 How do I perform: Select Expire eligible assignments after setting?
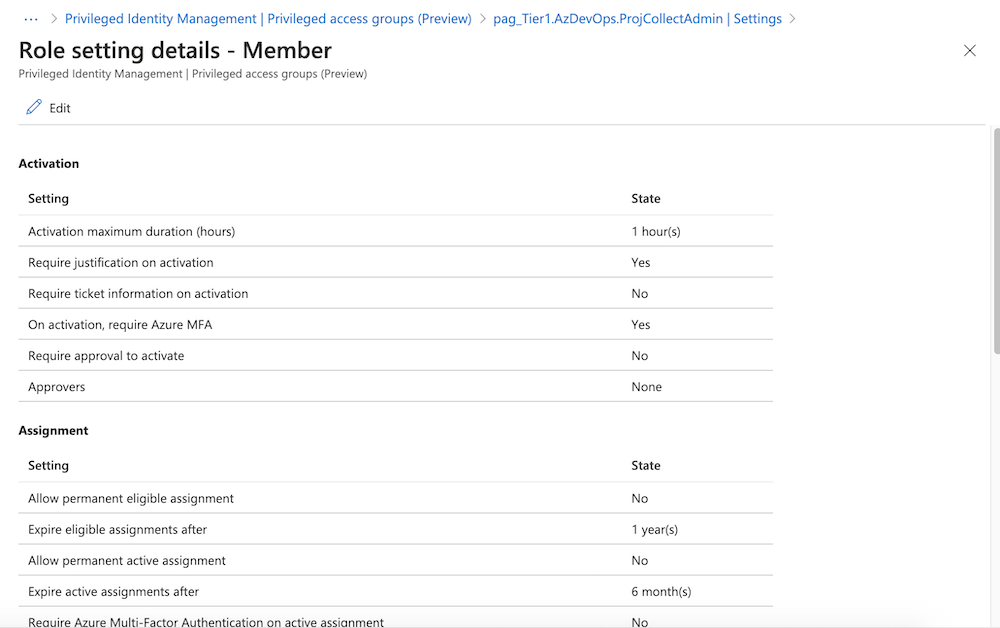(x=117, y=529)
